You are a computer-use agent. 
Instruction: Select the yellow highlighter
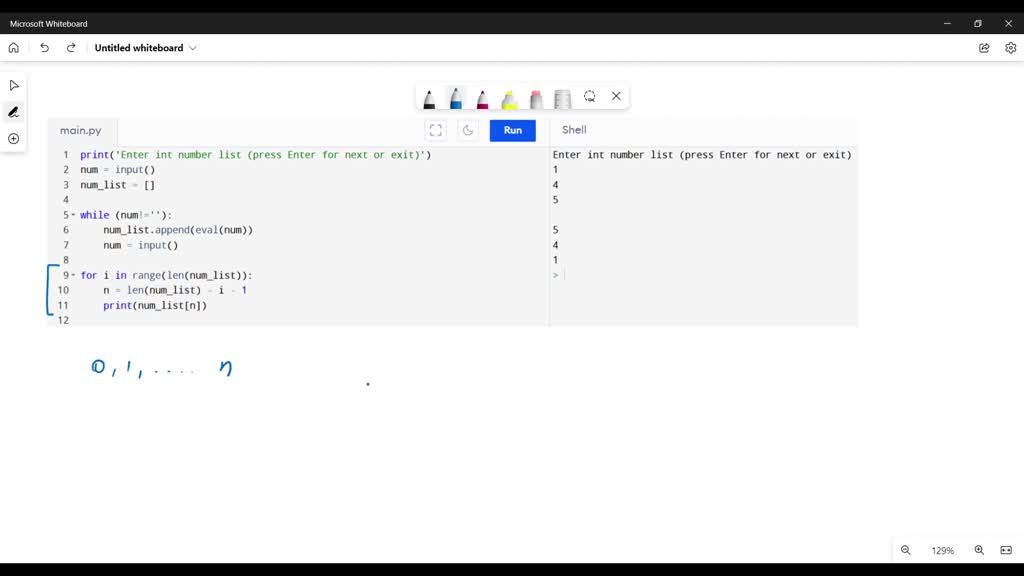tap(509, 97)
